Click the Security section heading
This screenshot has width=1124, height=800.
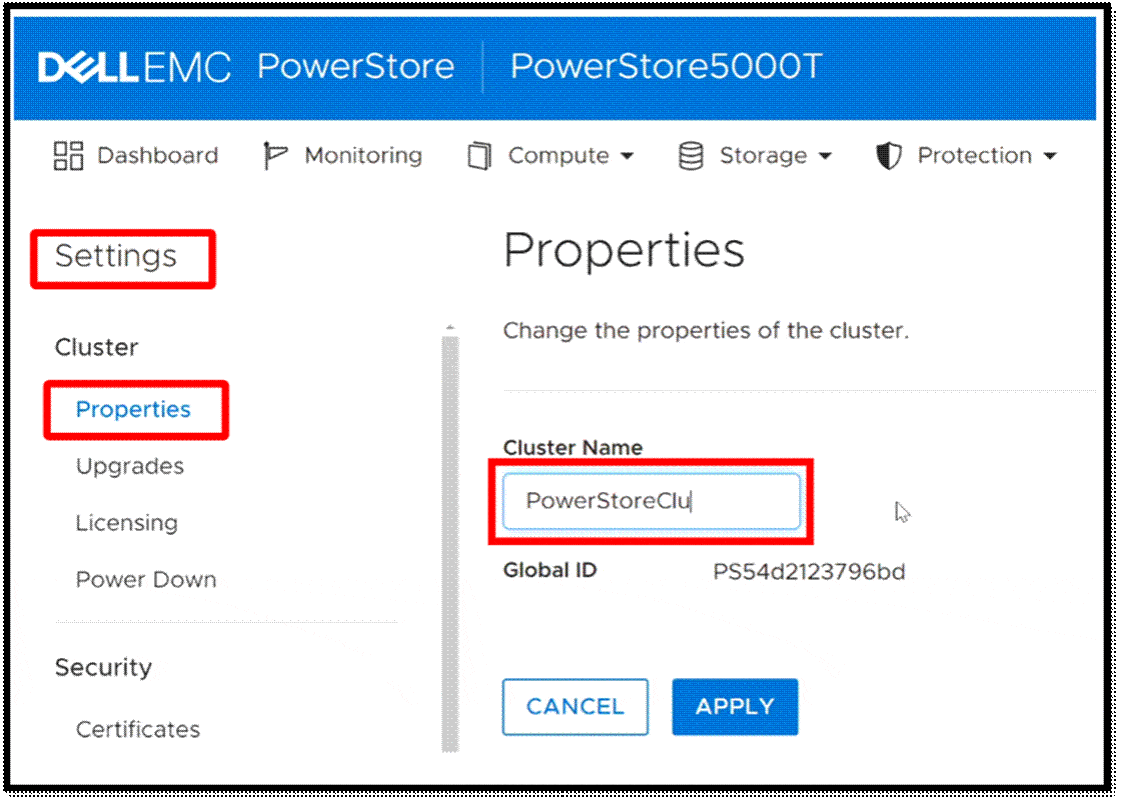(104, 667)
